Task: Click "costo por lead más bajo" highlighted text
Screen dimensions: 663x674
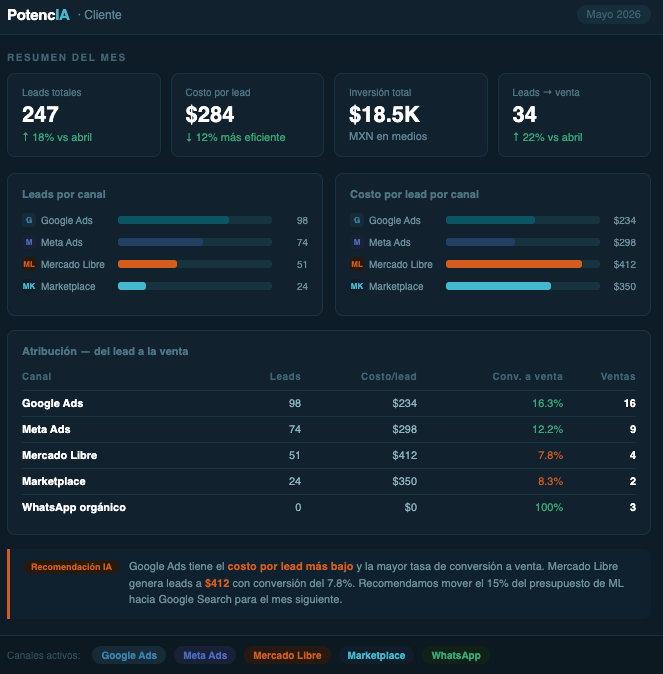Action: pyautogui.click(x=290, y=567)
